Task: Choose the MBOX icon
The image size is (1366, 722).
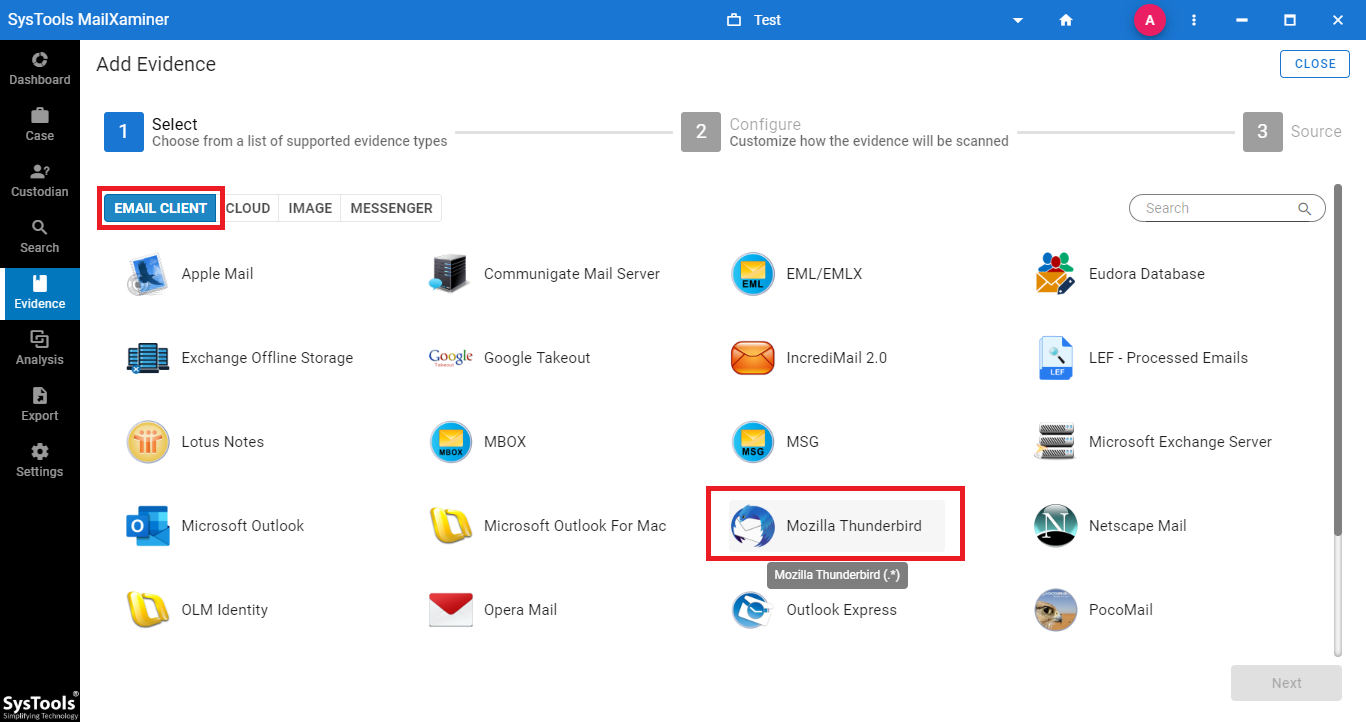Action: tap(450, 442)
